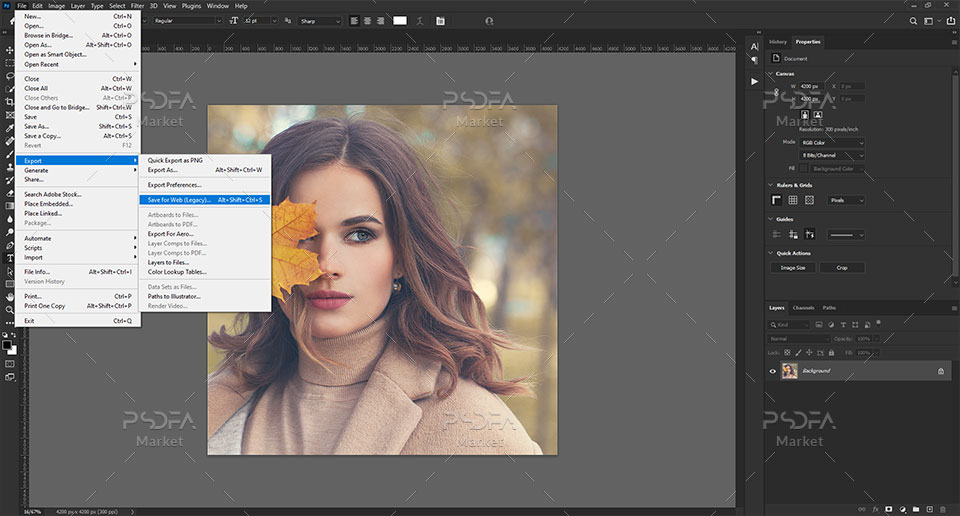This screenshot has height=516, width=960.
Task: Click the Background layer thumbnail
Action: coord(790,371)
